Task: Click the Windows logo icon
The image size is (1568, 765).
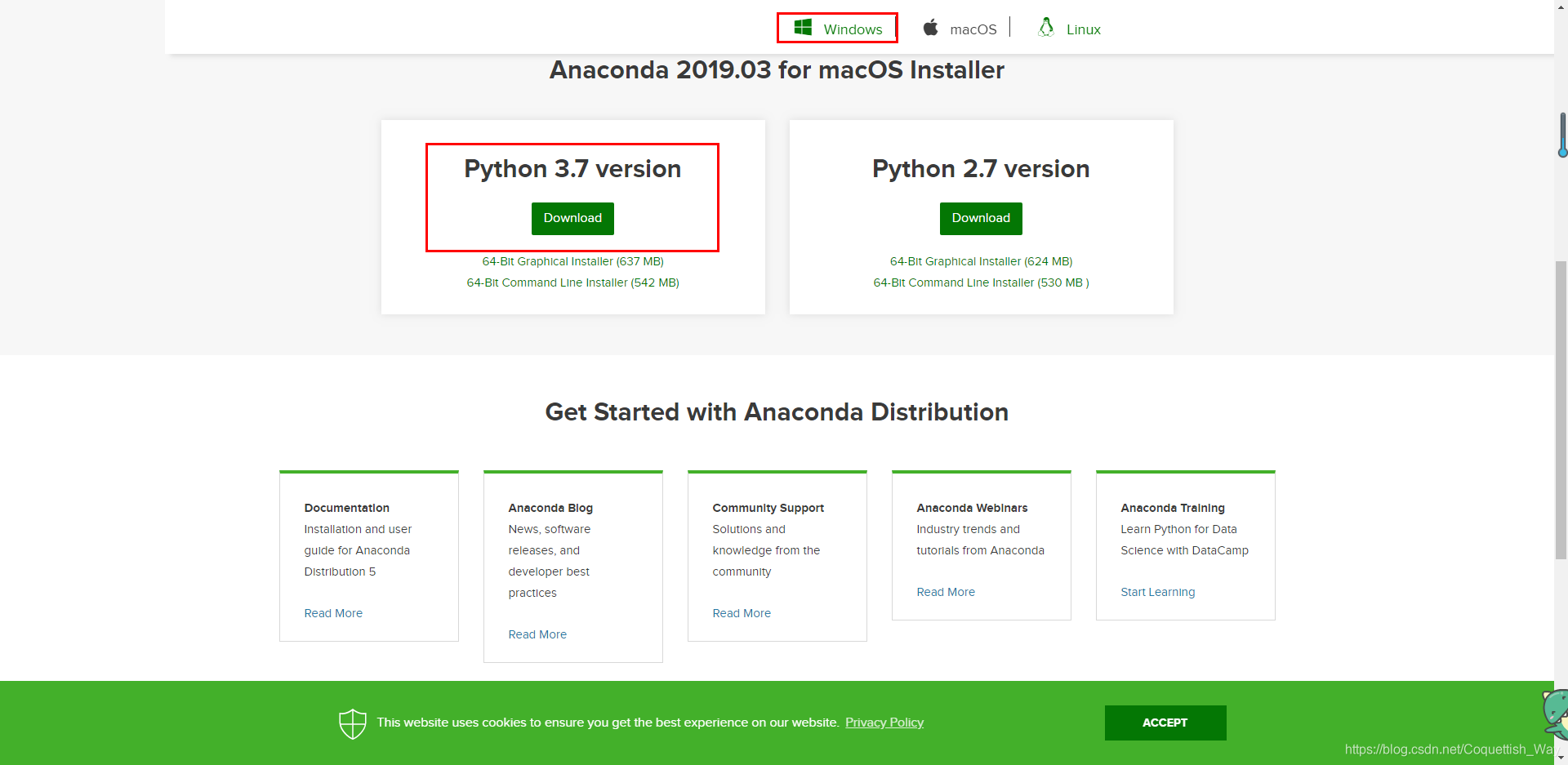Action: [803, 28]
